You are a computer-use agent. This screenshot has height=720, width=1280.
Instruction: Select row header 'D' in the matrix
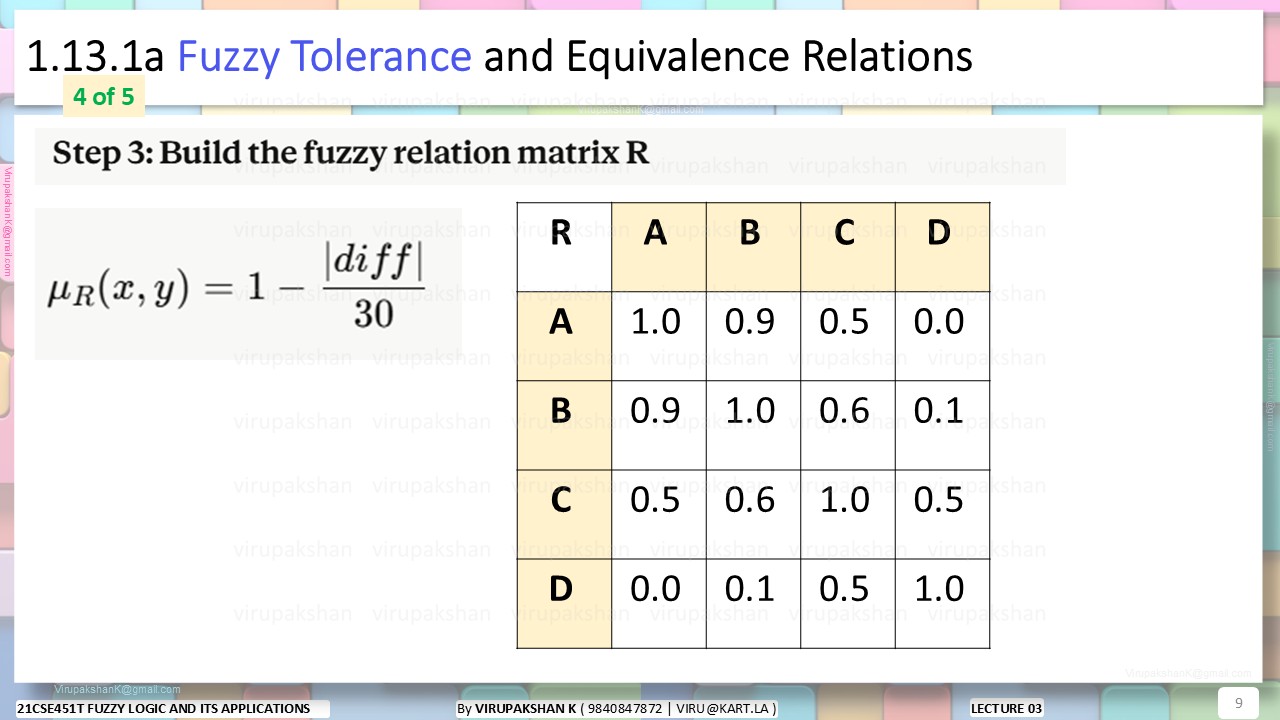coord(564,603)
